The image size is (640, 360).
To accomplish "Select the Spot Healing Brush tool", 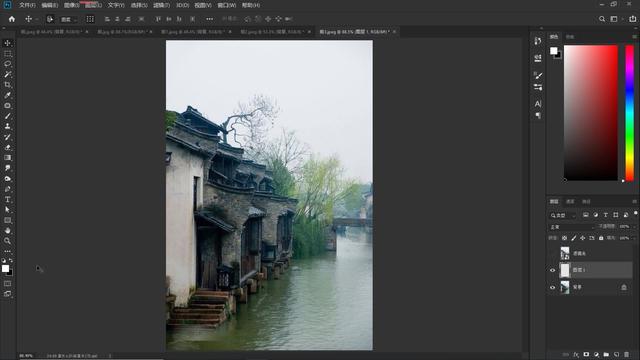I will click(x=7, y=106).
